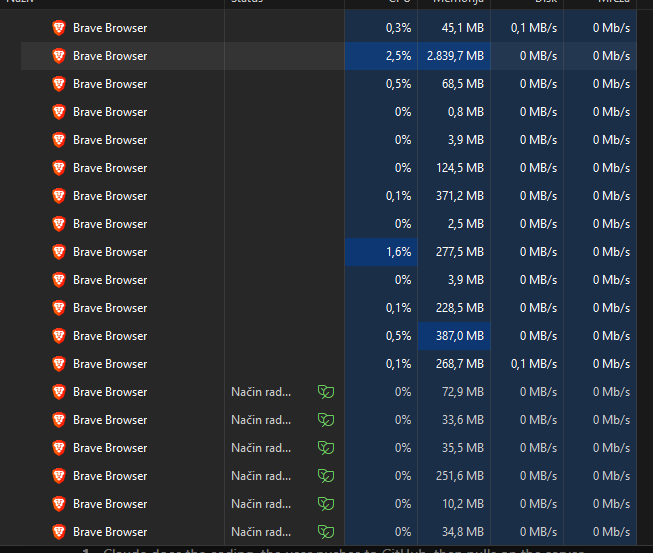Click the green efficiency leaf in the 72,9 MB row
This screenshot has height=553, width=653.
click(326, 392)
